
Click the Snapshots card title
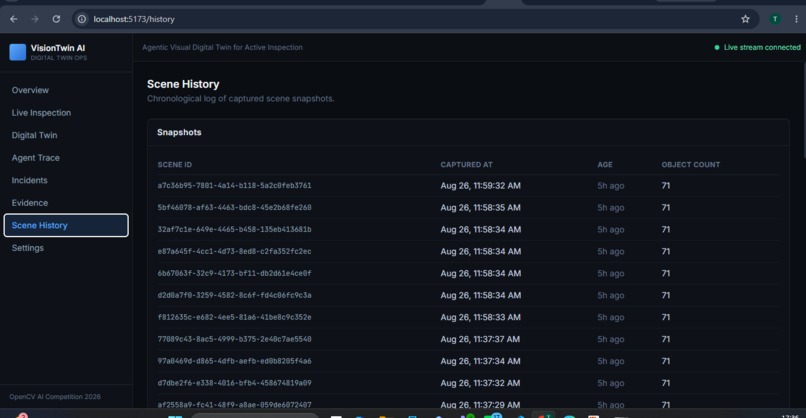point(179,132)
